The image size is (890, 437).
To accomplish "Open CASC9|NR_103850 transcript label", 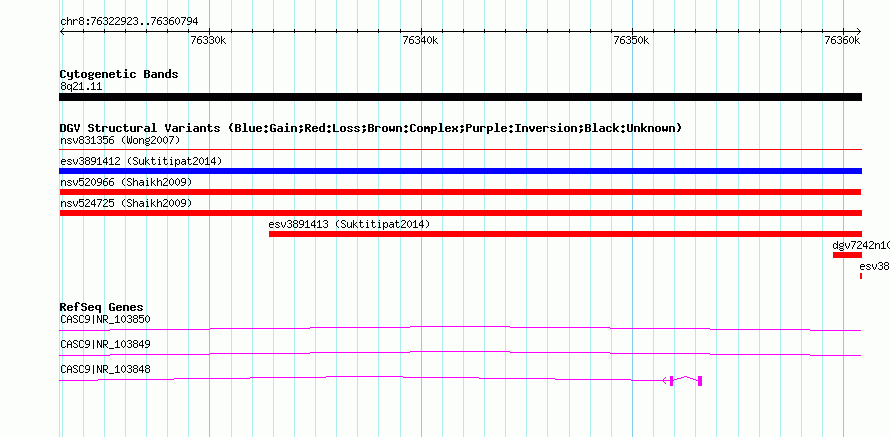I will (105, 319).
